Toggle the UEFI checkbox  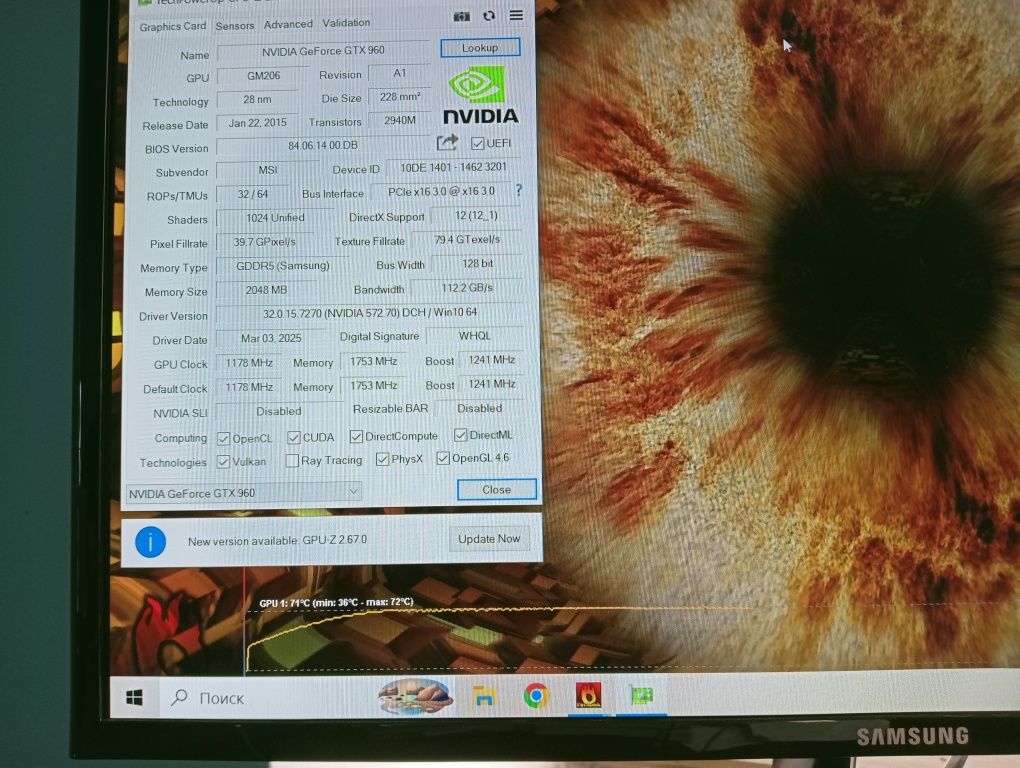coord(477,144)
